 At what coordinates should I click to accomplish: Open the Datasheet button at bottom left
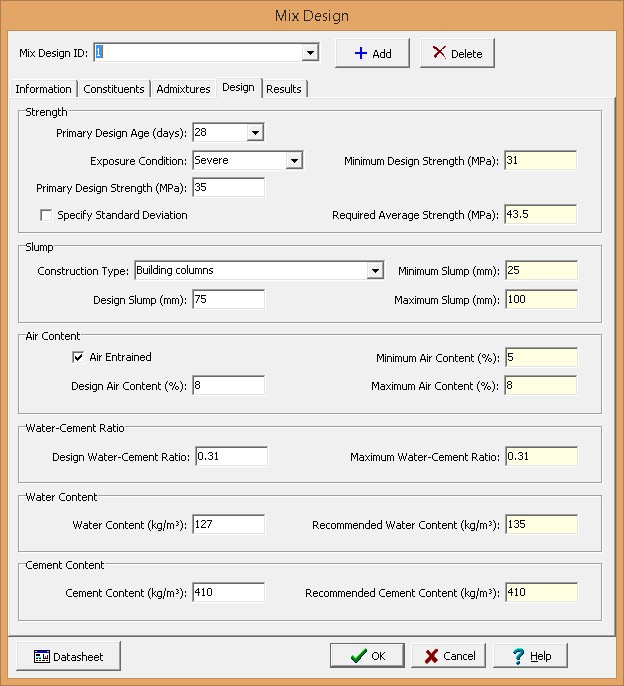tap(68, 656)
